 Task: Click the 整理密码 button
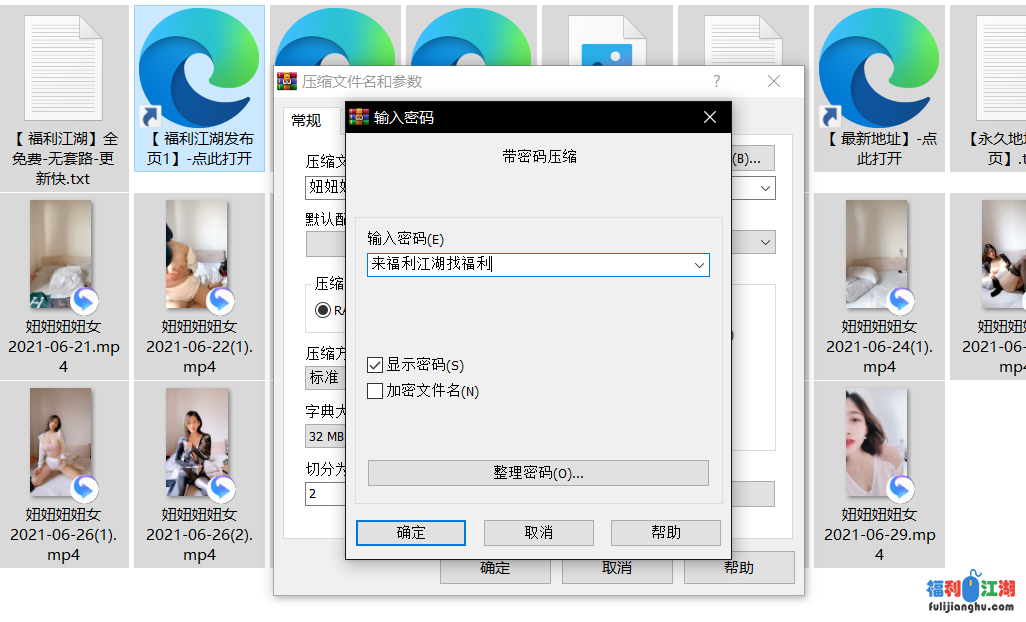click(538, 473)
